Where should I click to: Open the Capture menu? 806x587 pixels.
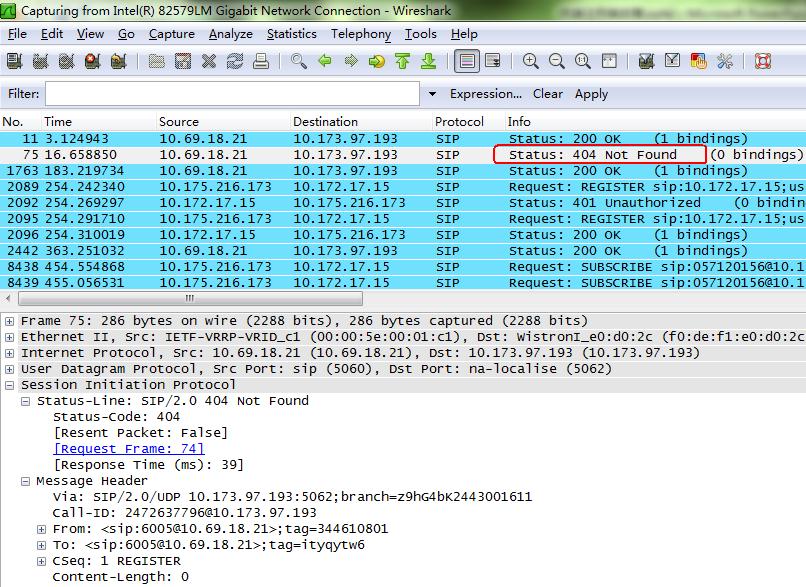(x=172, y=34)
